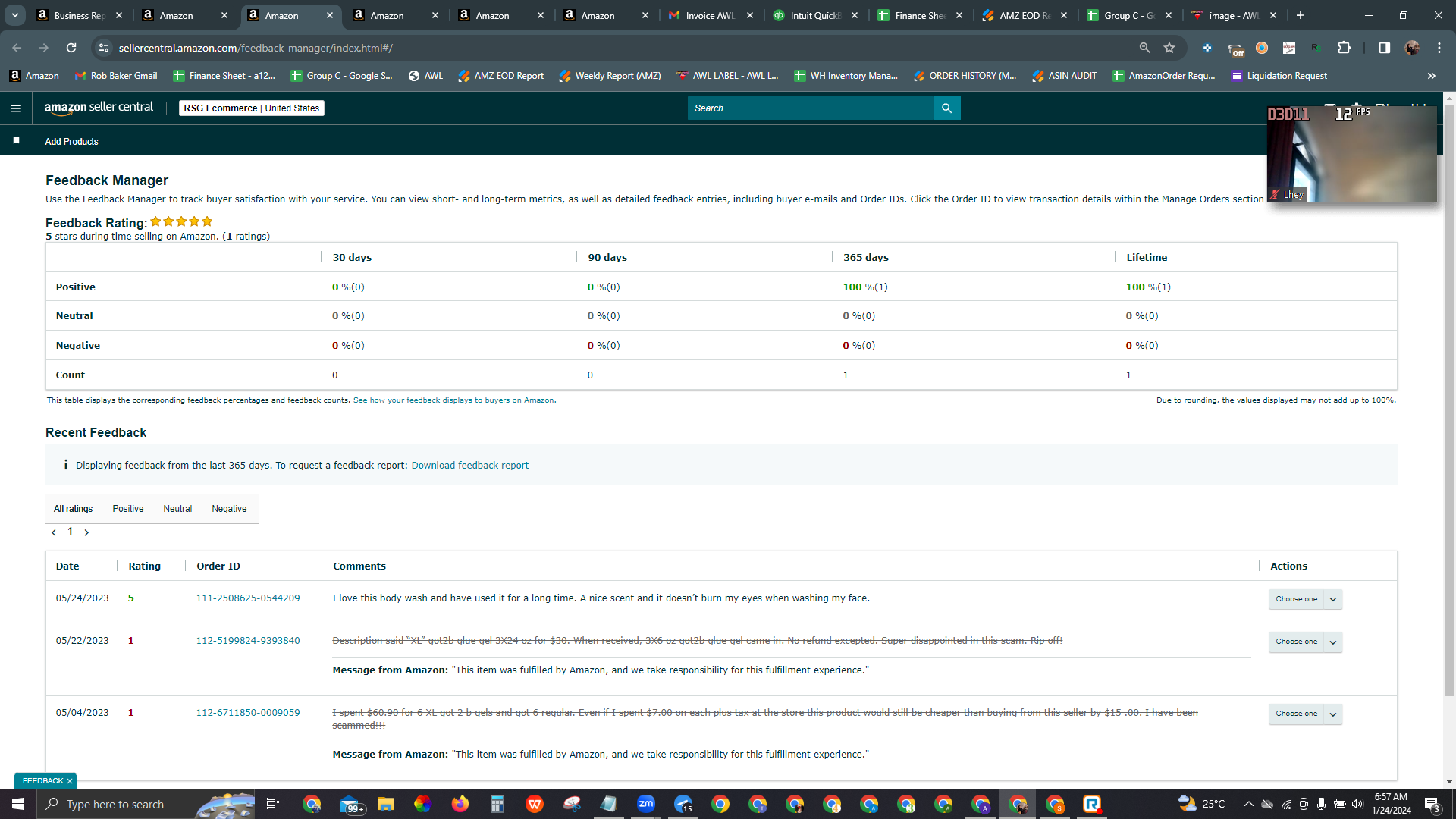The height and width of the screenshot is (819, 1456).
Task: Open Zoom from the taskbar
Action: click(646, 804)
